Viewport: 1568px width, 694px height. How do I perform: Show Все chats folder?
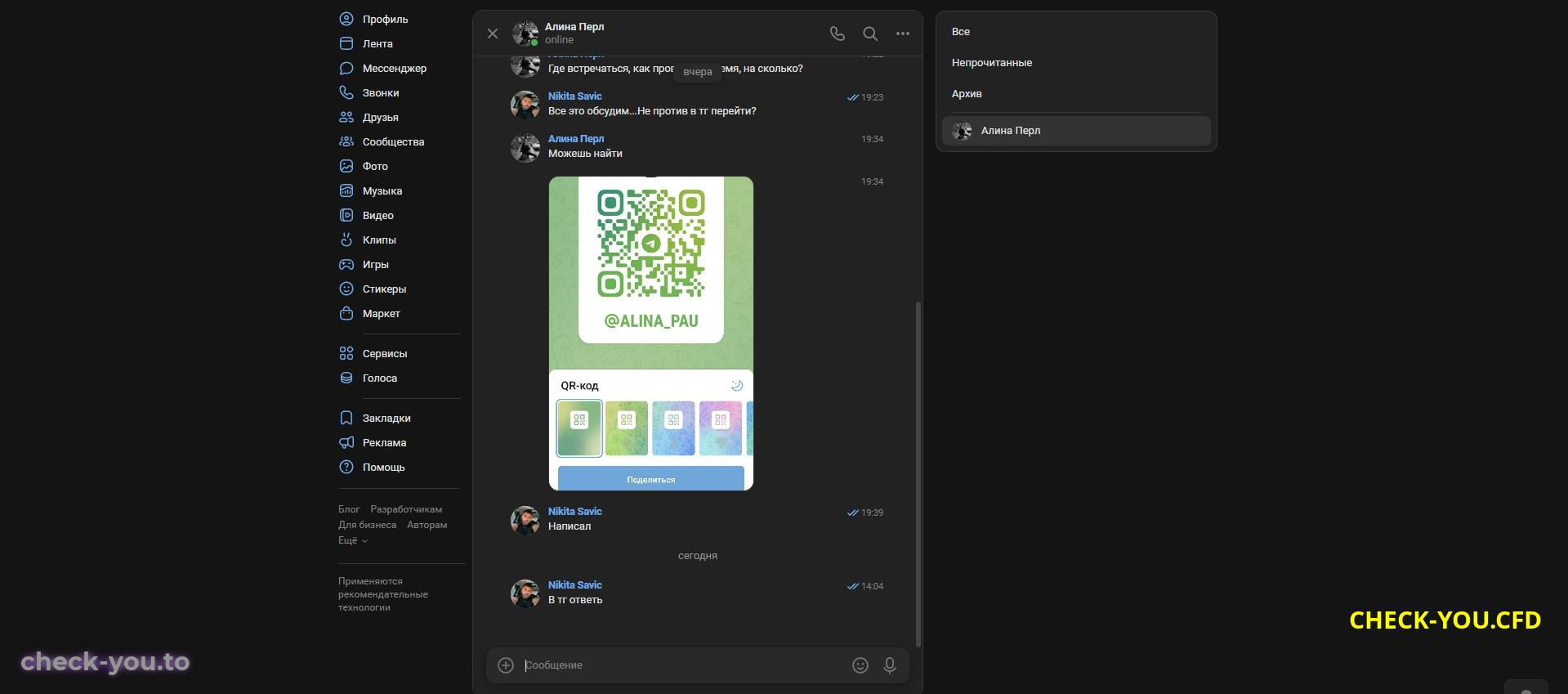(961, 32)
